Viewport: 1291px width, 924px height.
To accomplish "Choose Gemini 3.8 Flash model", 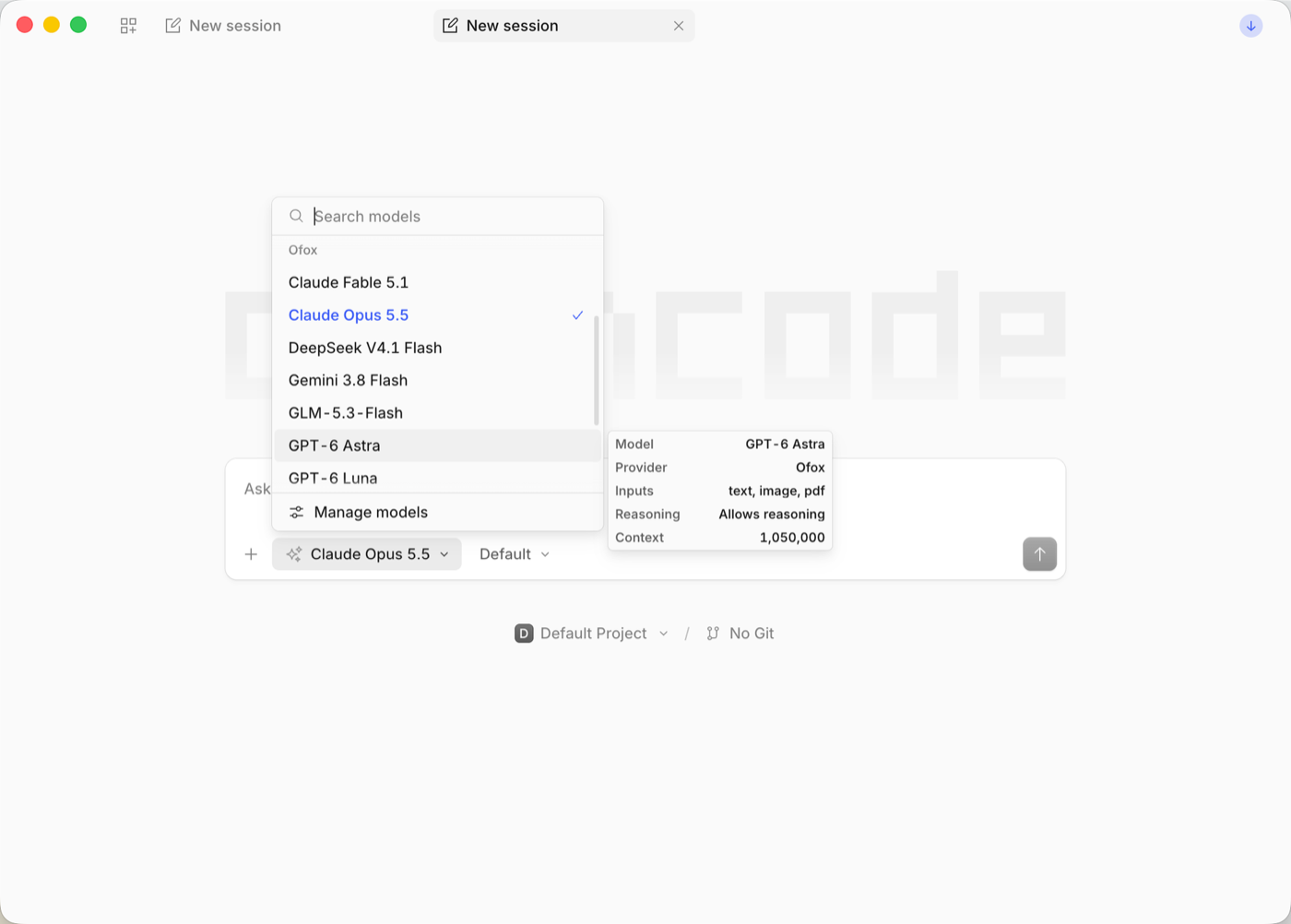I will (438, 380).
